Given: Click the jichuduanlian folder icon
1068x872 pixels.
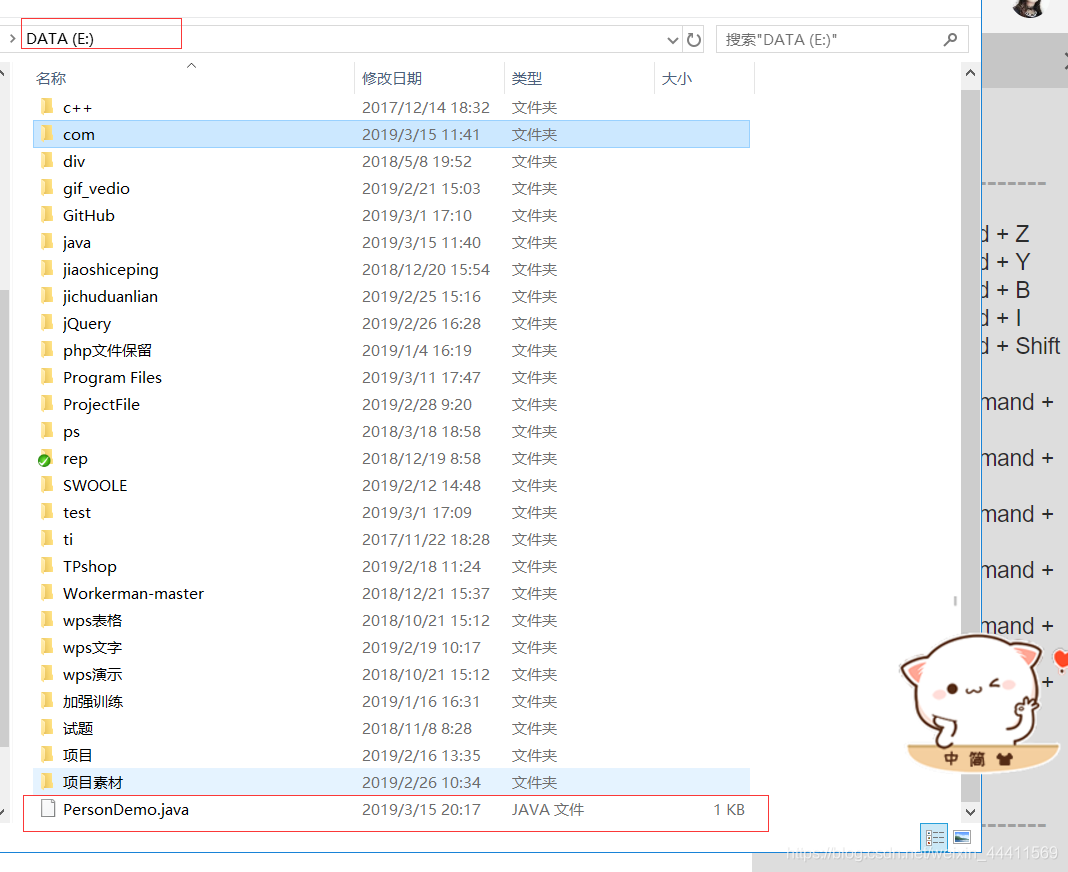Looking at the screenshot, I should (x=47, y=296).
